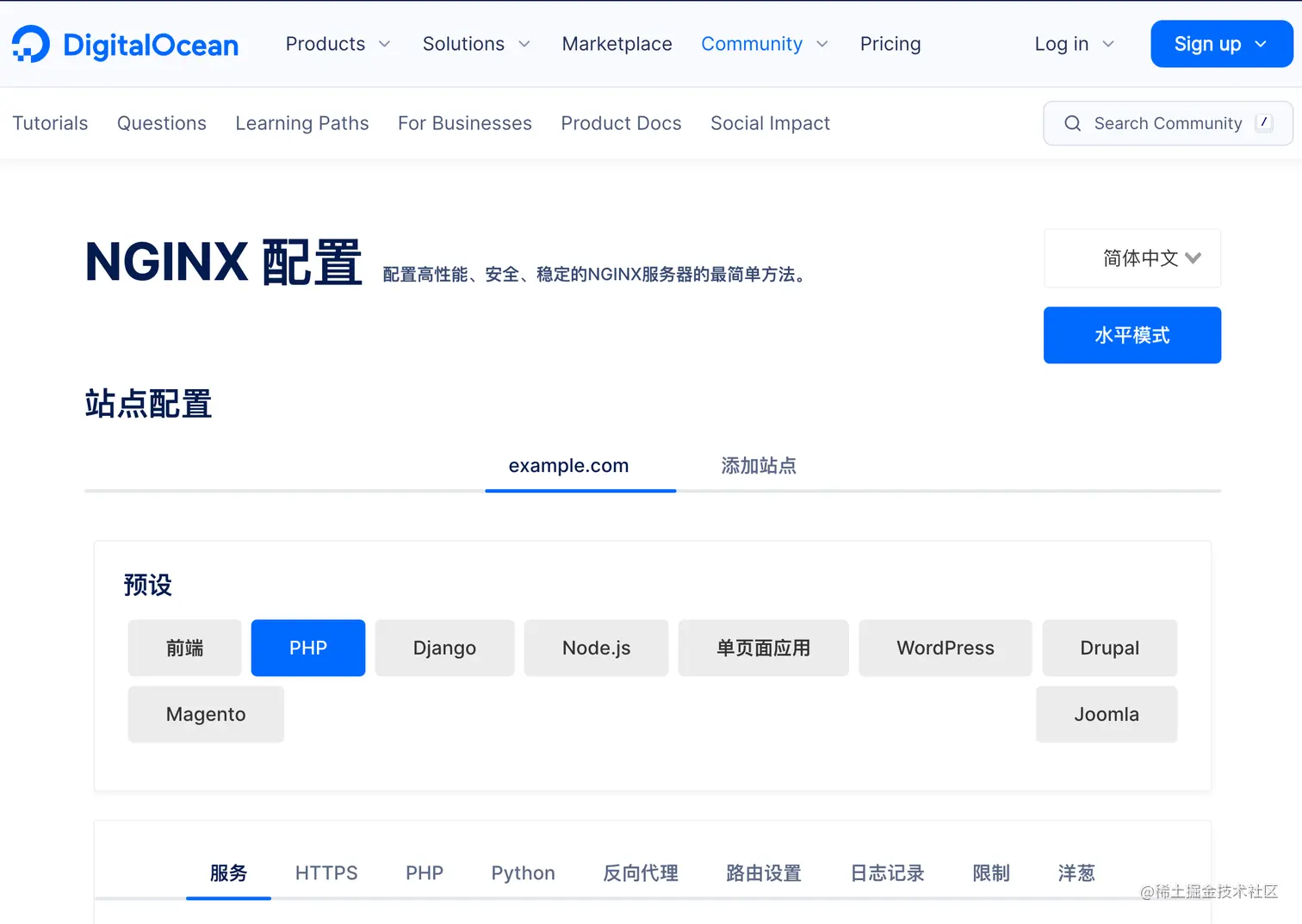Select the PHP preset button
The image size is (1302, 924).
tap(308, 648)
